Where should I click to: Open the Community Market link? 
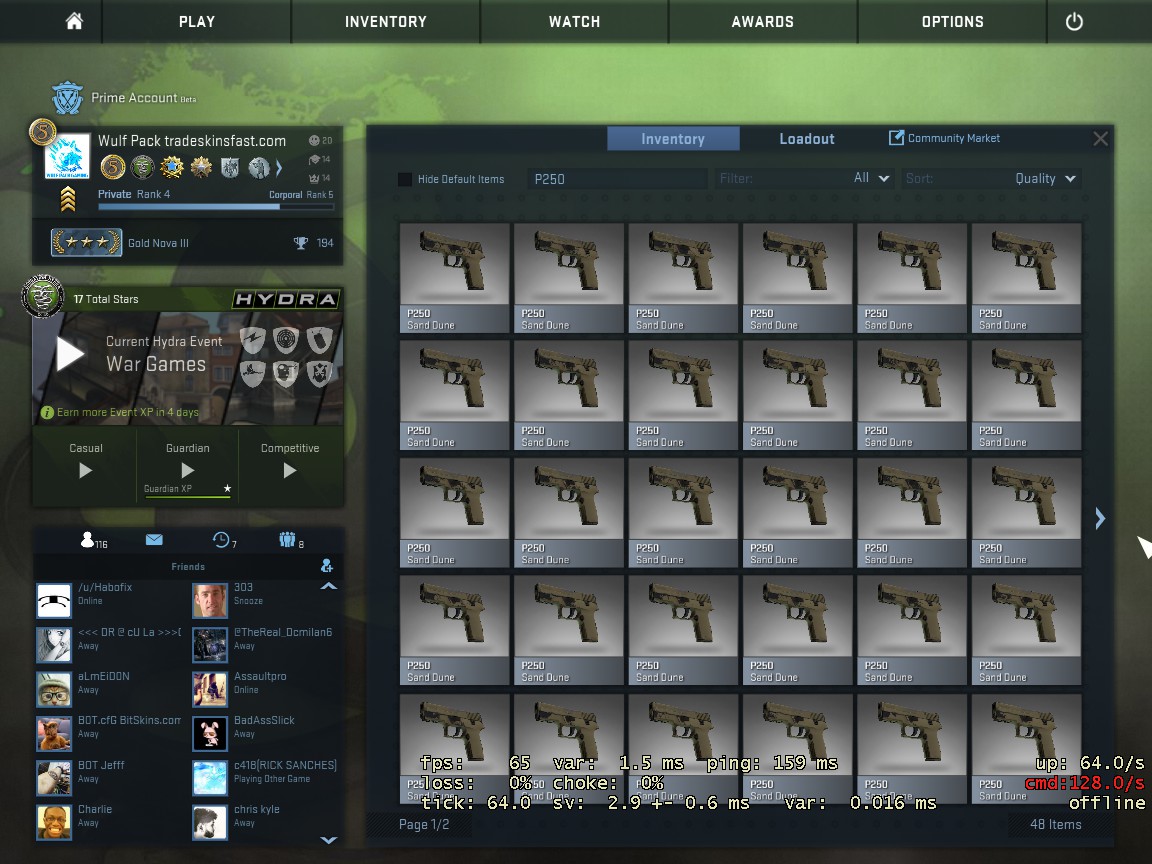tap(945, 138)
